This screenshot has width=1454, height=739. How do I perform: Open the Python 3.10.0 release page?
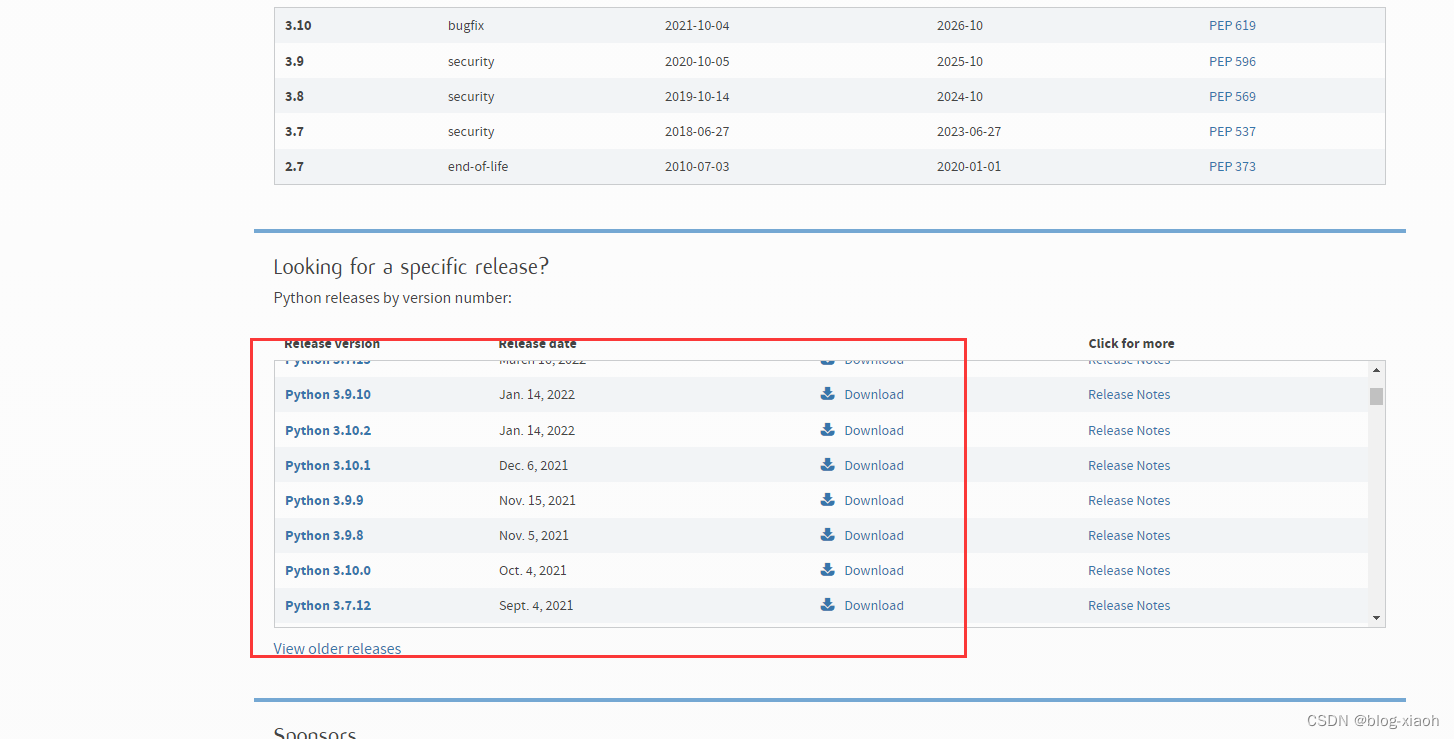tap(328, 571)
